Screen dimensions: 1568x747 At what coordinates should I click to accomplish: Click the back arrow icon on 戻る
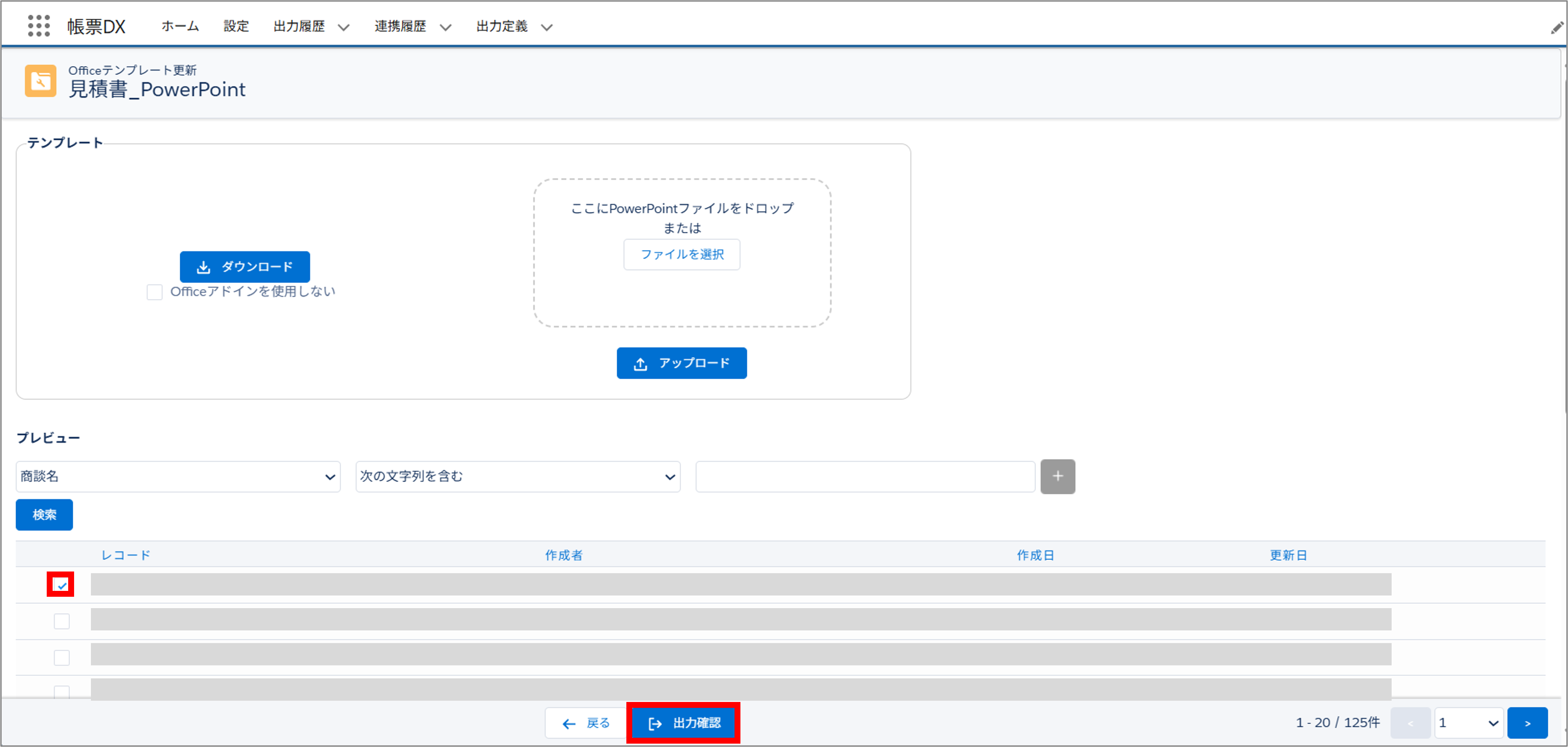(x=569, y=723)
